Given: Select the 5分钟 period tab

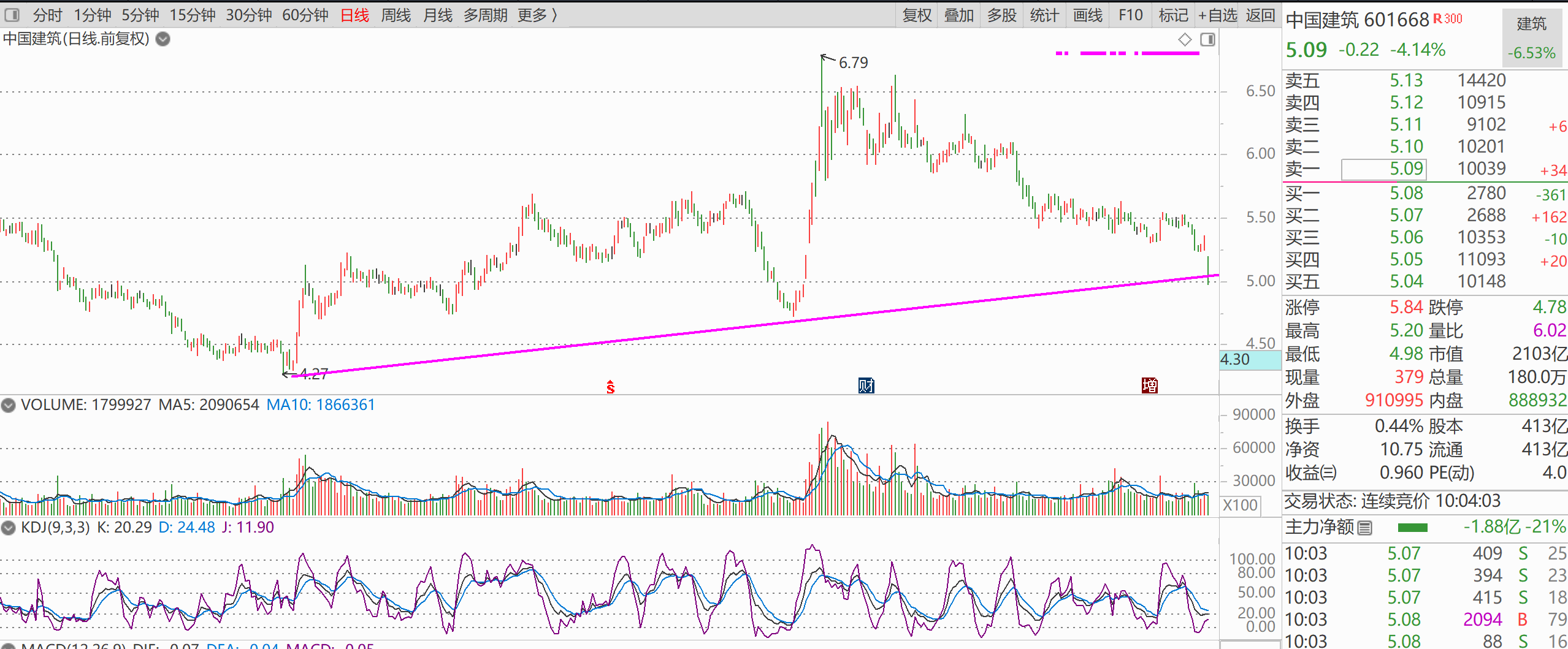Looking at the screenshot, I should [140, 15].
